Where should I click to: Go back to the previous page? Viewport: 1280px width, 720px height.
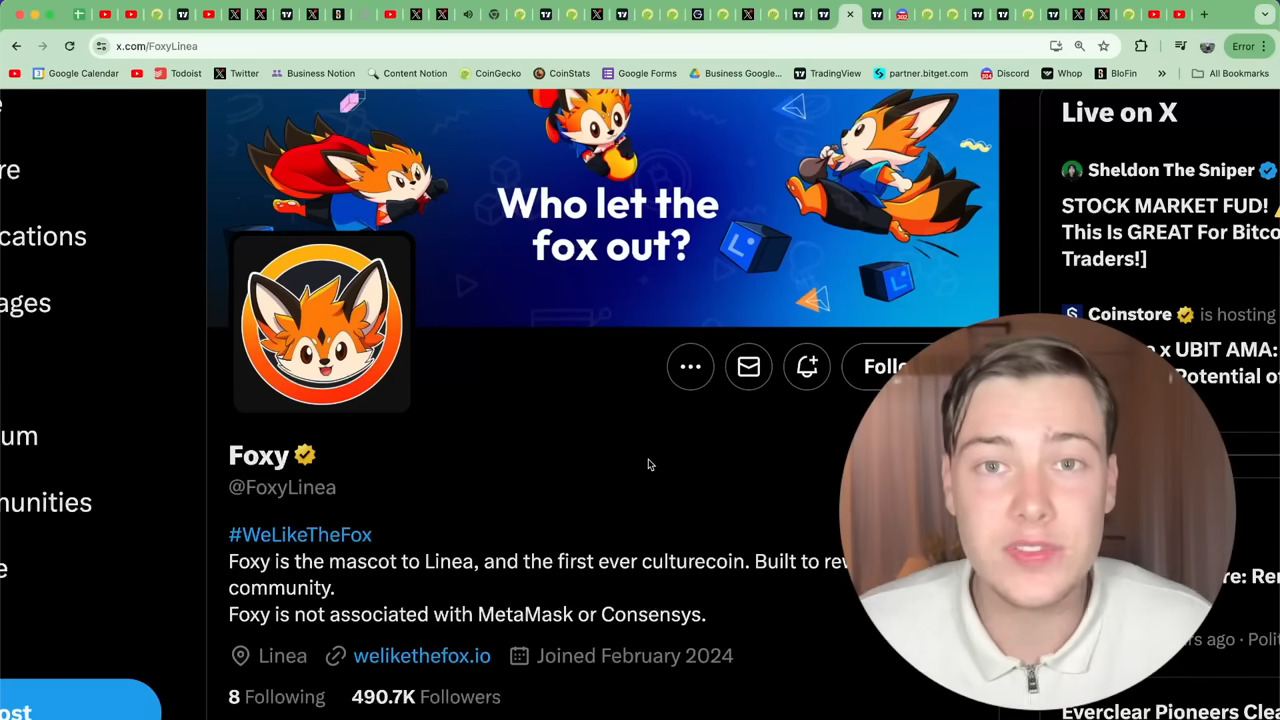tap(17, 46)
